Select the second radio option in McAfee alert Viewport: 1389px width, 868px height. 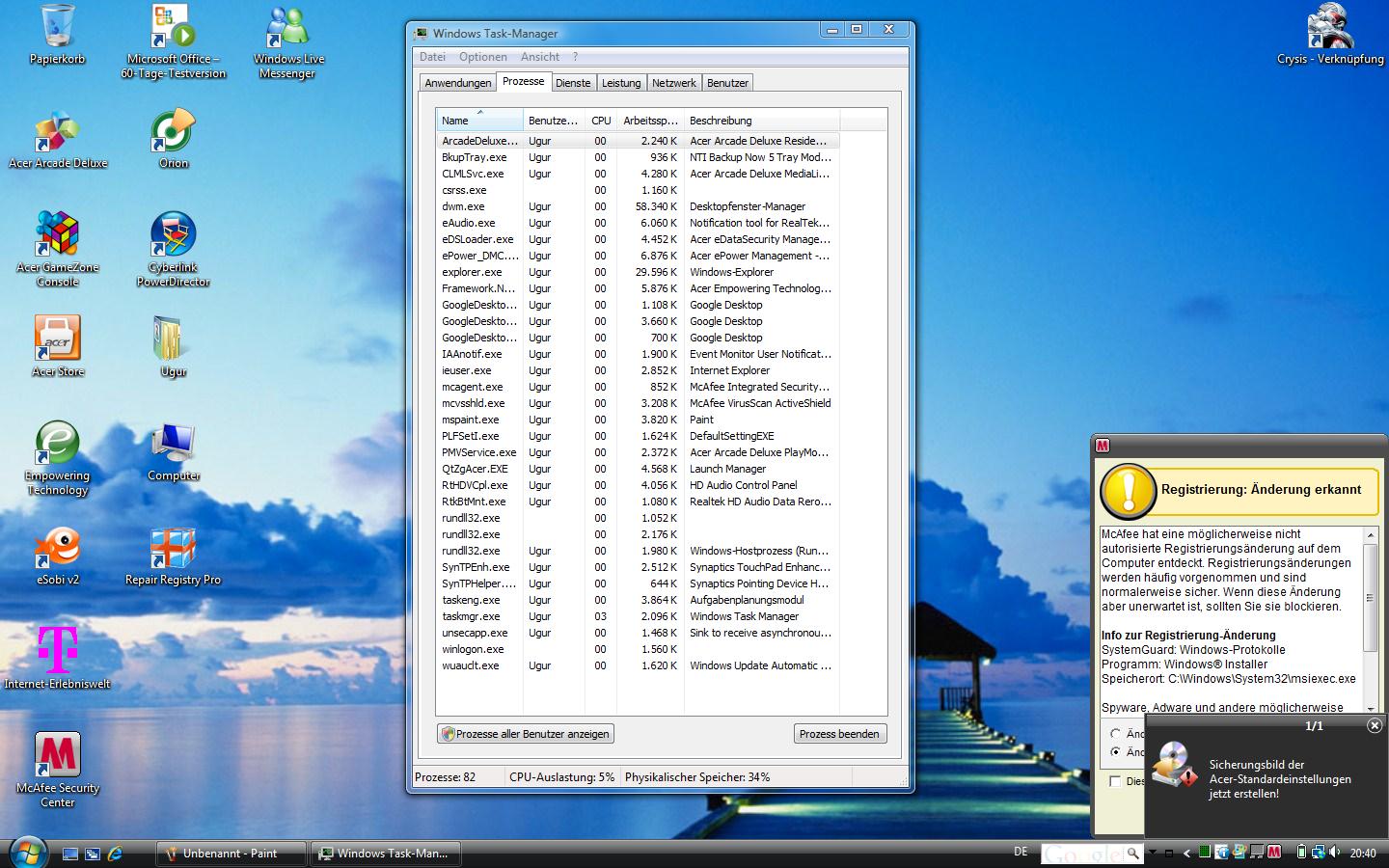(x=1115, y=751)
